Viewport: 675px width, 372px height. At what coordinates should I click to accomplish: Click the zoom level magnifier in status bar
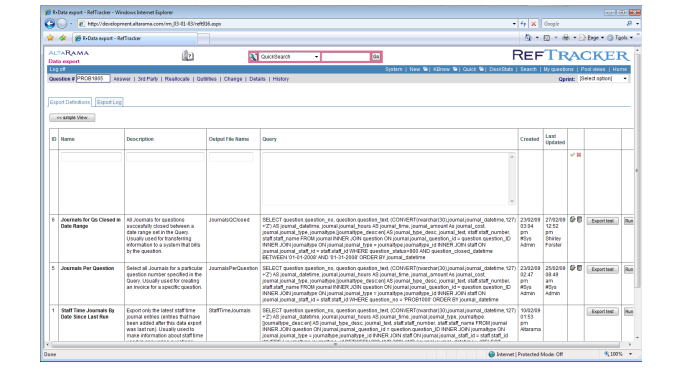tap(607, 354)
